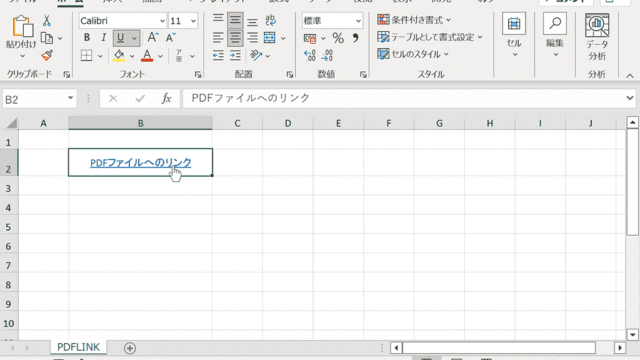Align text left
Image resolution: width=640 pixels, height=360 pixels.
[x=218, y=38]
